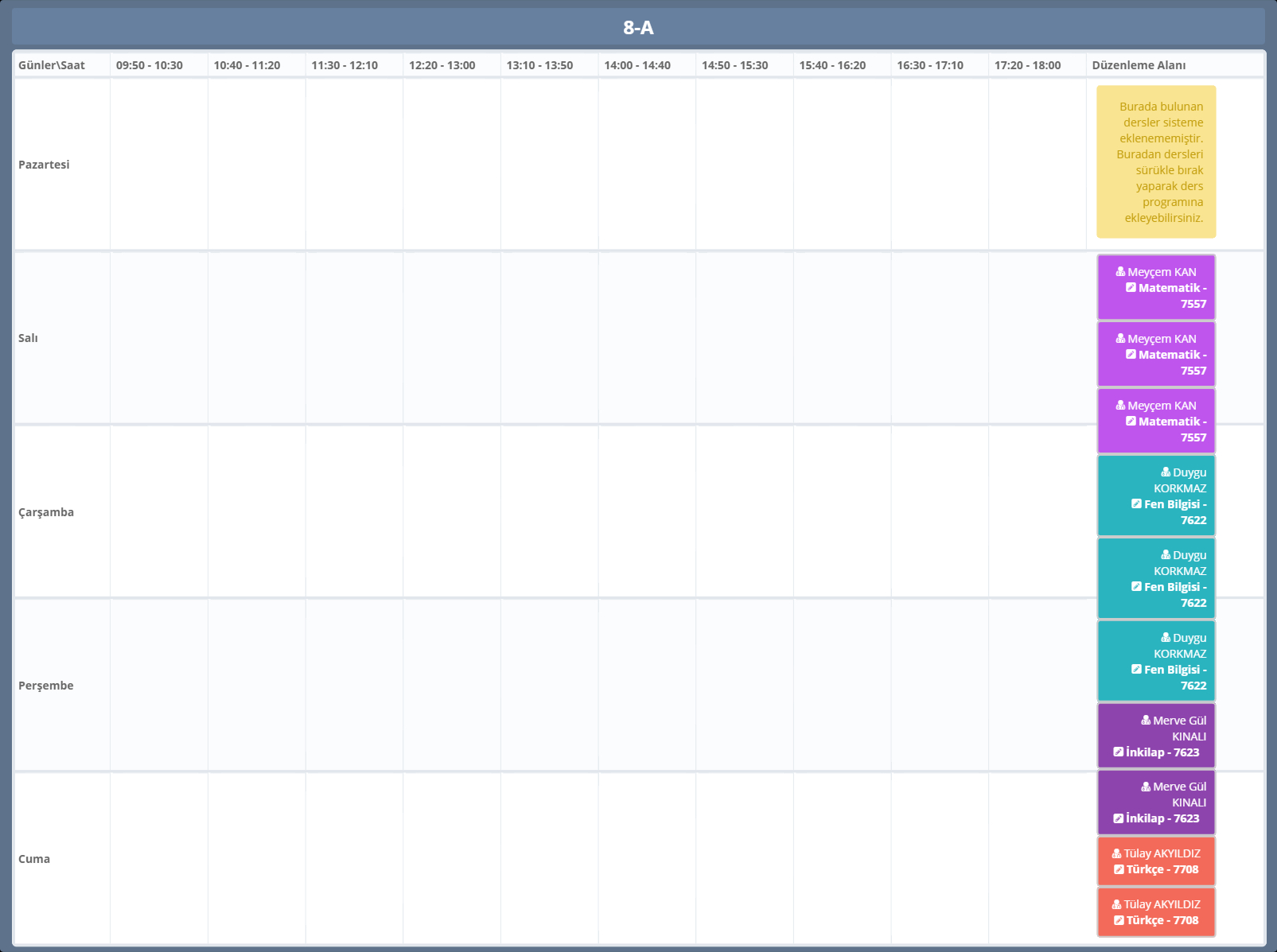Click edit icon on first Türkçe card
Image resolution: width=1277 pixels, height=952 pixels.
pyautogui.click(x=1119, y=869)
